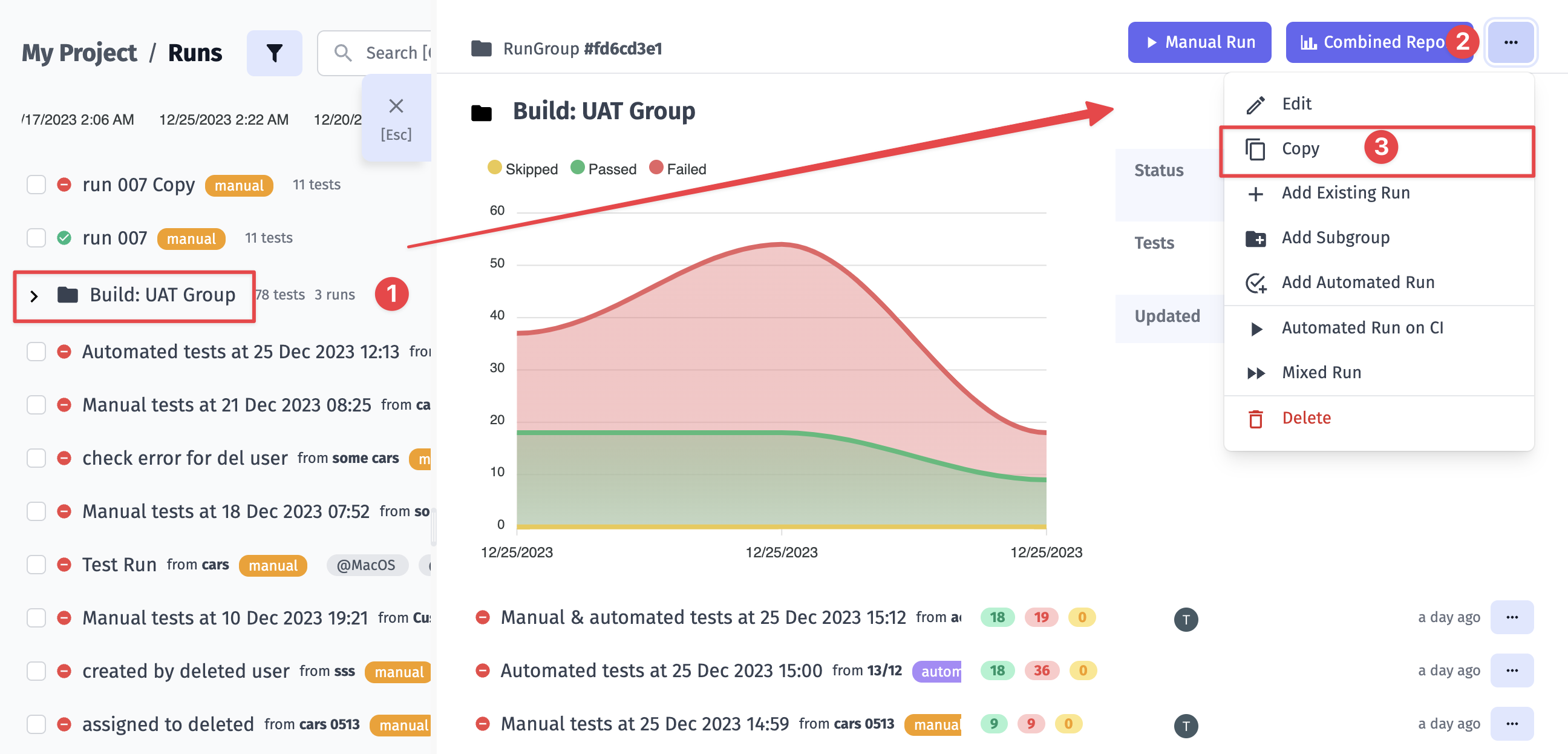Click green 18 passed count on Automated tests 15:00
1568x754 pixels.
click(997, 670)
